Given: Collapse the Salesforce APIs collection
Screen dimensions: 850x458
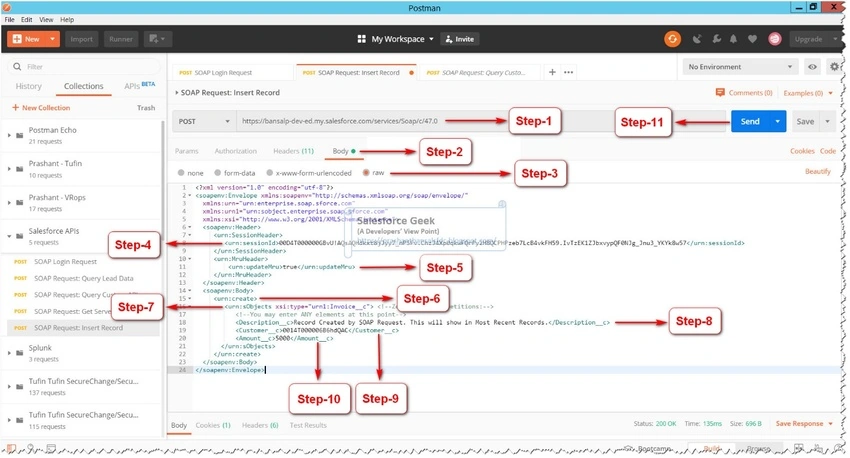Looking at the screenshot, I should (9, 236).
